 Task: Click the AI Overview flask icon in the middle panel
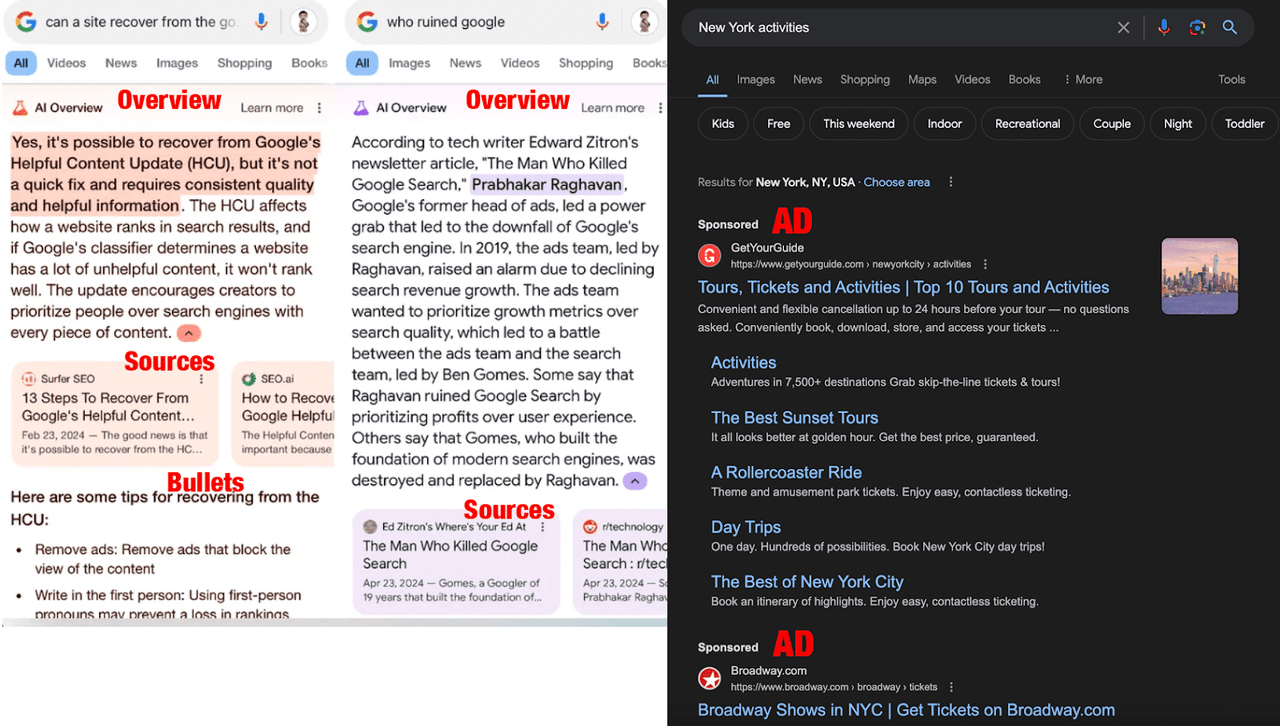pos(359,107)
